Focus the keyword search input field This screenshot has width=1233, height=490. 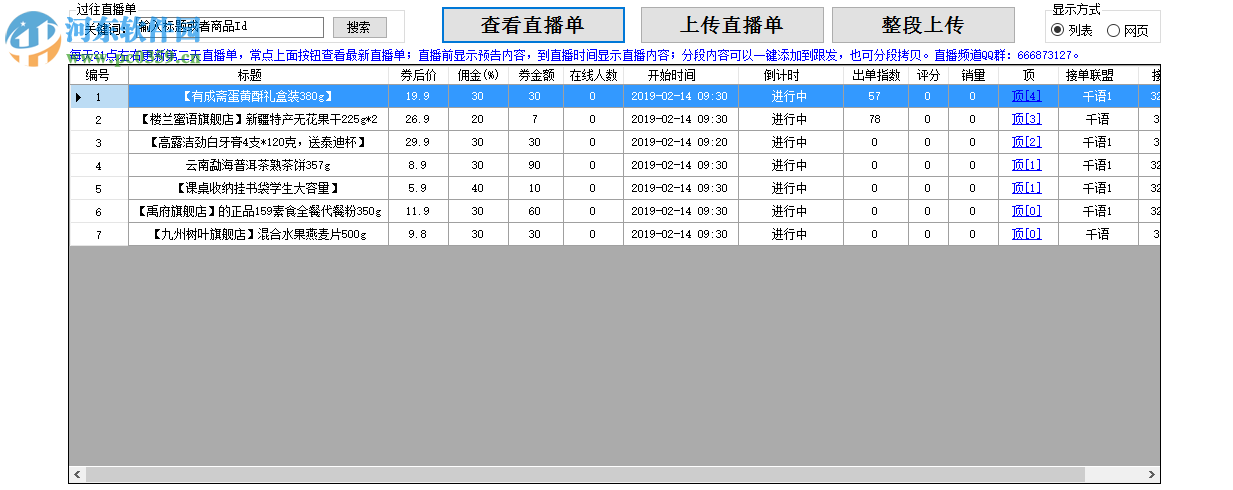229,27
